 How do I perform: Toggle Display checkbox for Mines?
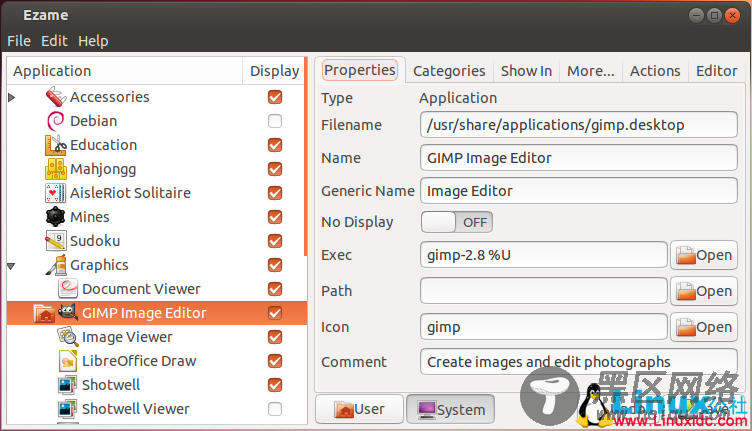point(275,217)
